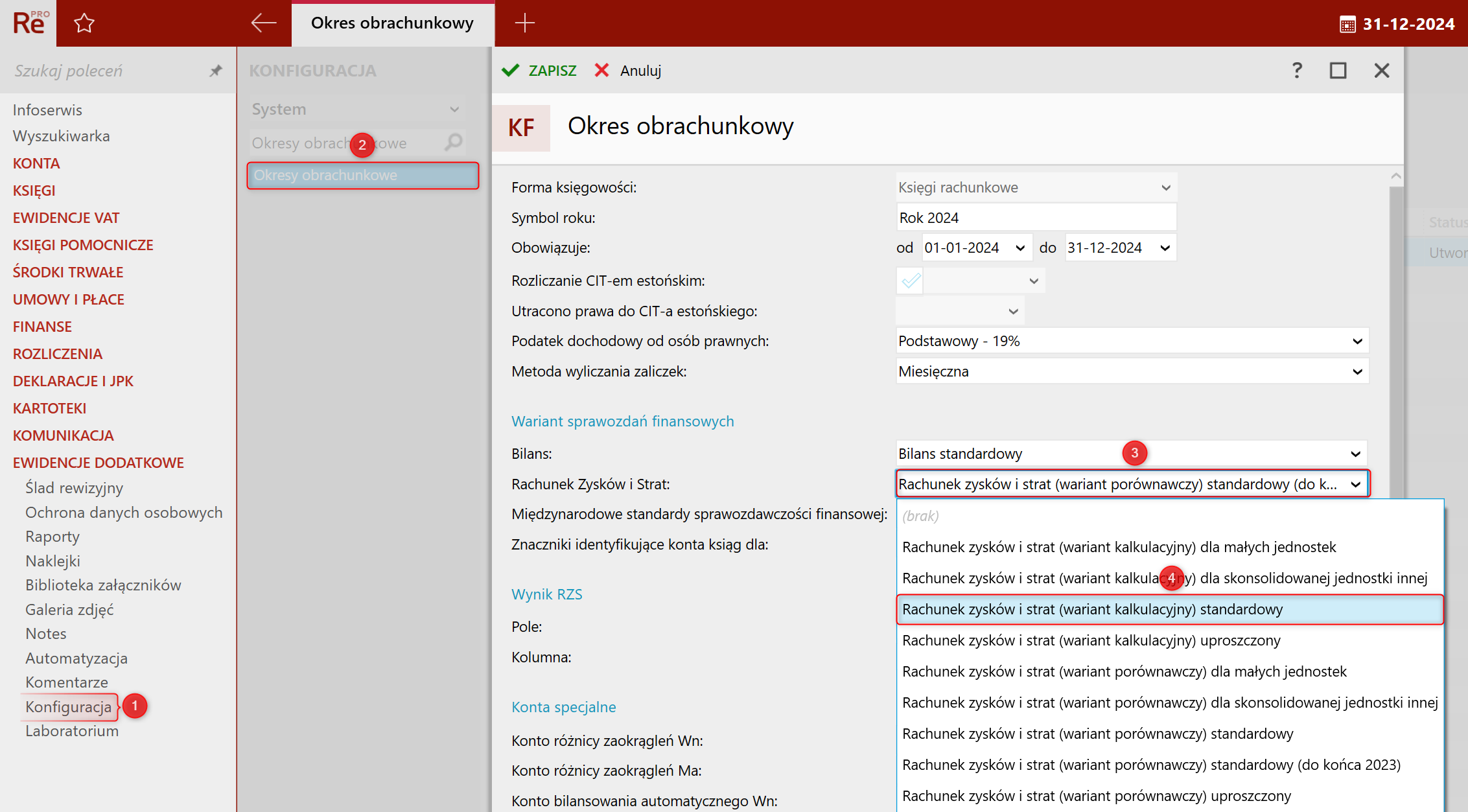
Task: Open the ROZLICZENIA section
Action: point(58,354)
